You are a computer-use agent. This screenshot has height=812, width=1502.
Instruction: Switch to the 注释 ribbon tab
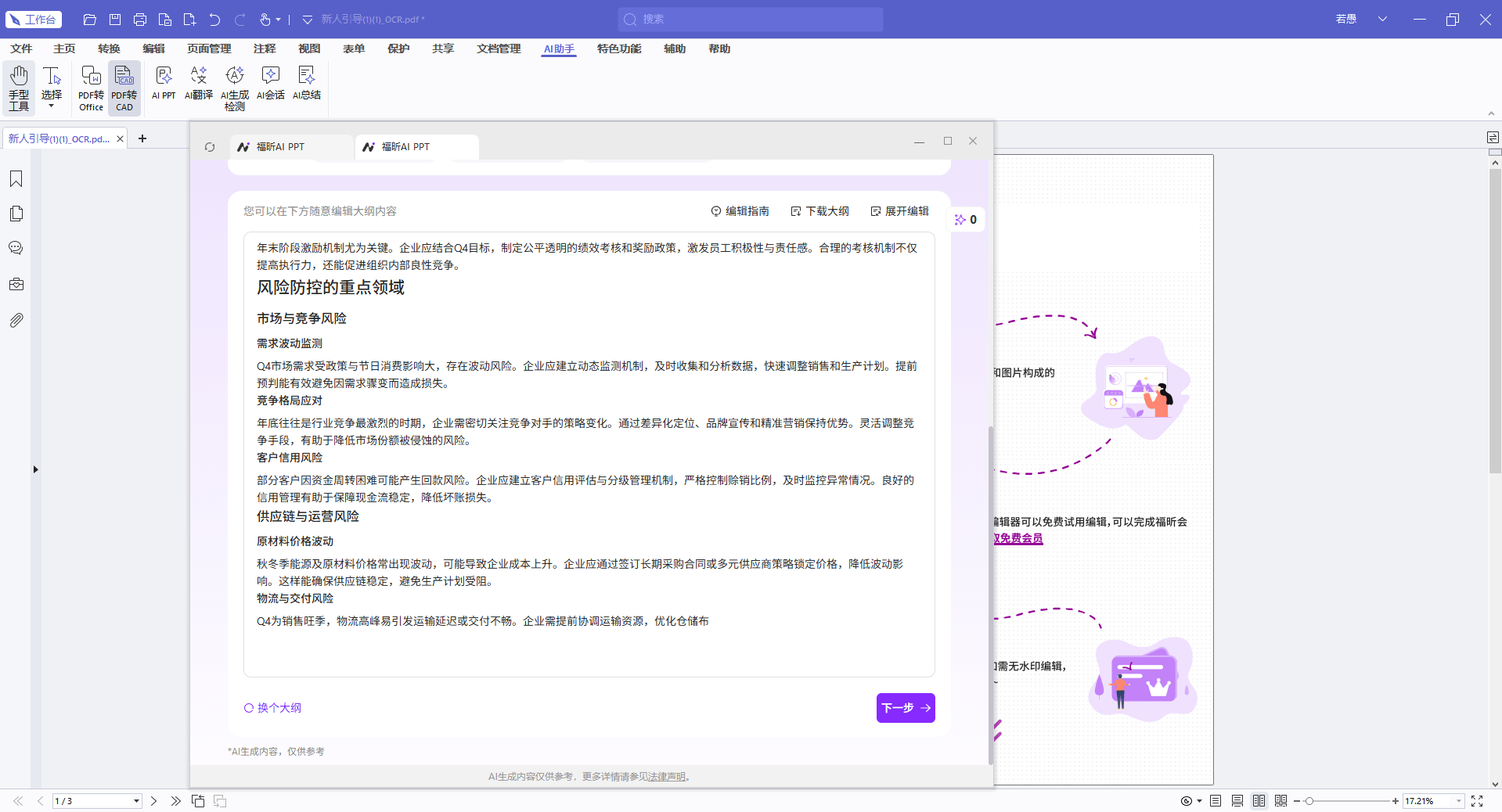(265, 49)
